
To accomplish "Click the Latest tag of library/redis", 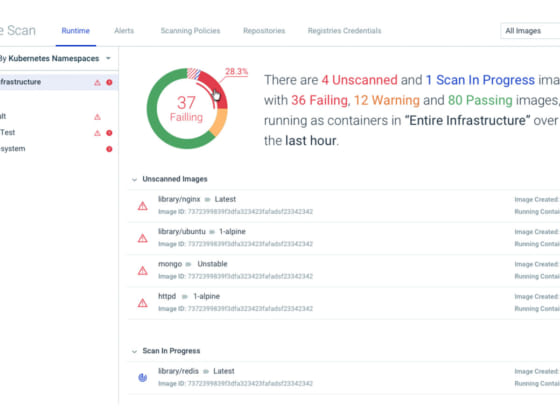I will (x=224, y=371).
